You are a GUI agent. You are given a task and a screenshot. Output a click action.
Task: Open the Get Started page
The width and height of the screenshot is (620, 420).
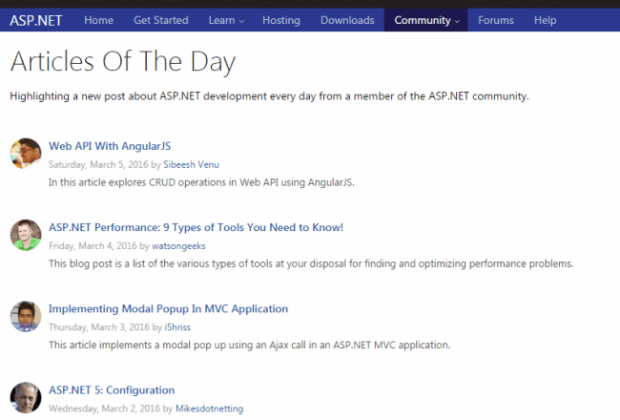click(x=161, y=20)
